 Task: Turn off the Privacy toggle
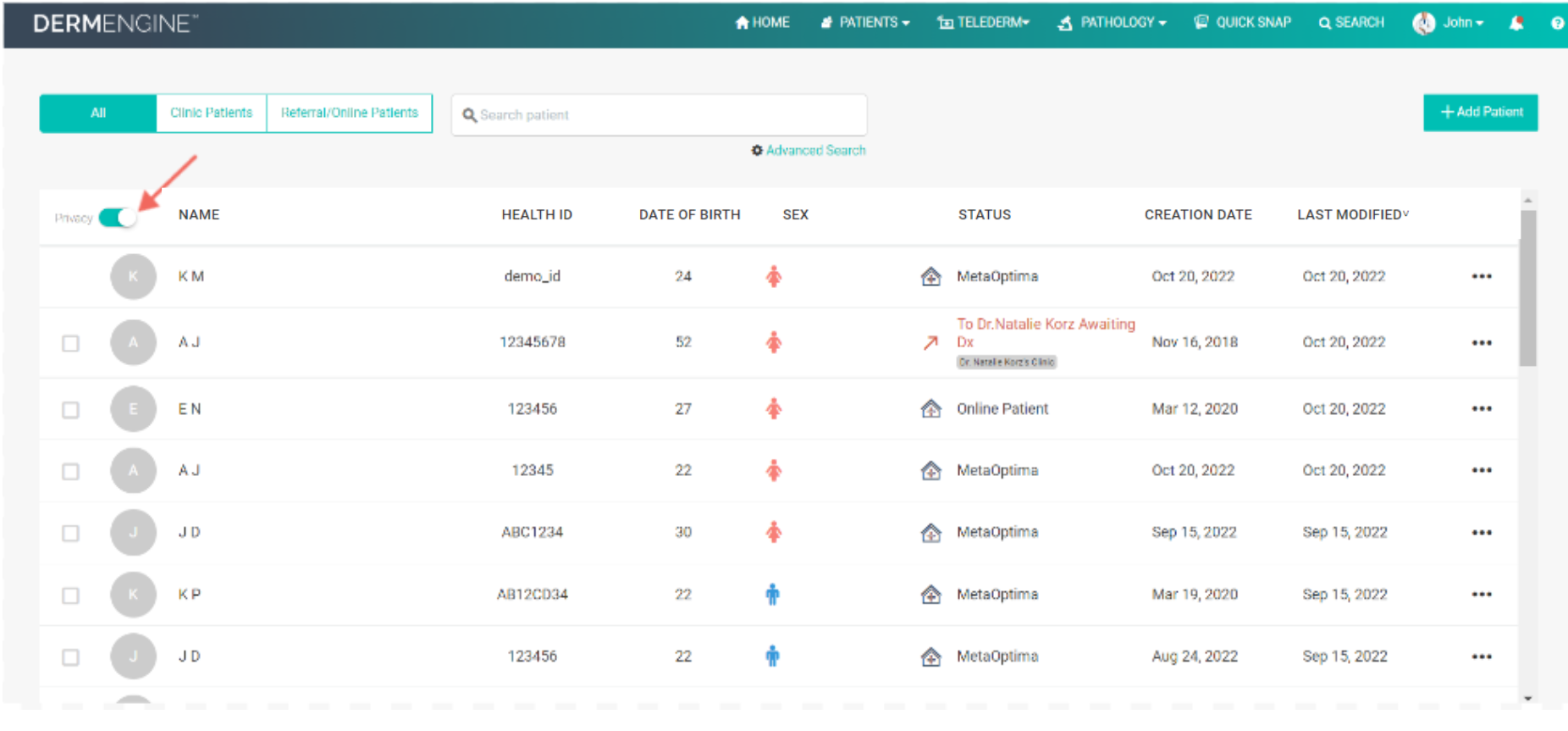tap(117, 218)
